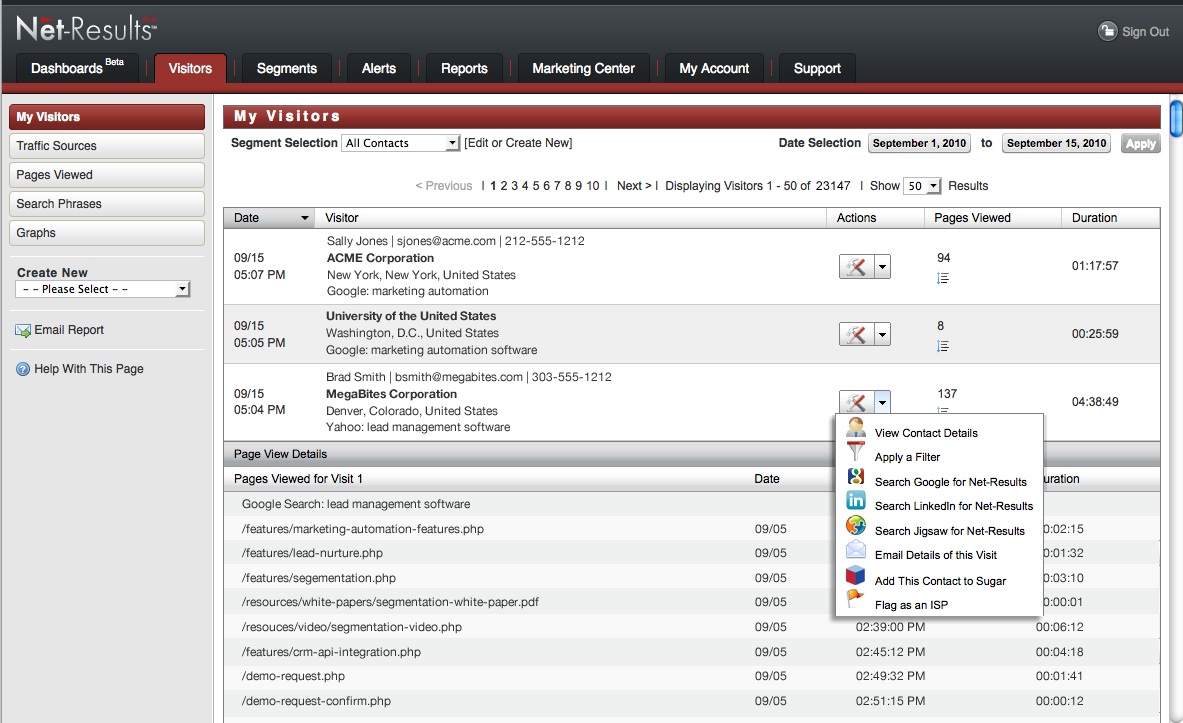This screenshot has height=723, width=1183.
Task: Click the Flag as an ISP flag icon
Action: point(856,598)
